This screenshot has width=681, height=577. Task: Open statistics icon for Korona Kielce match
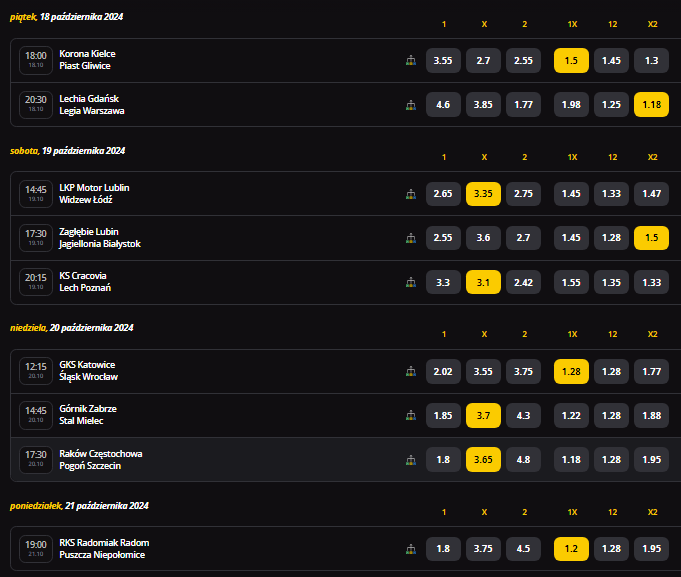coord(410,60)
